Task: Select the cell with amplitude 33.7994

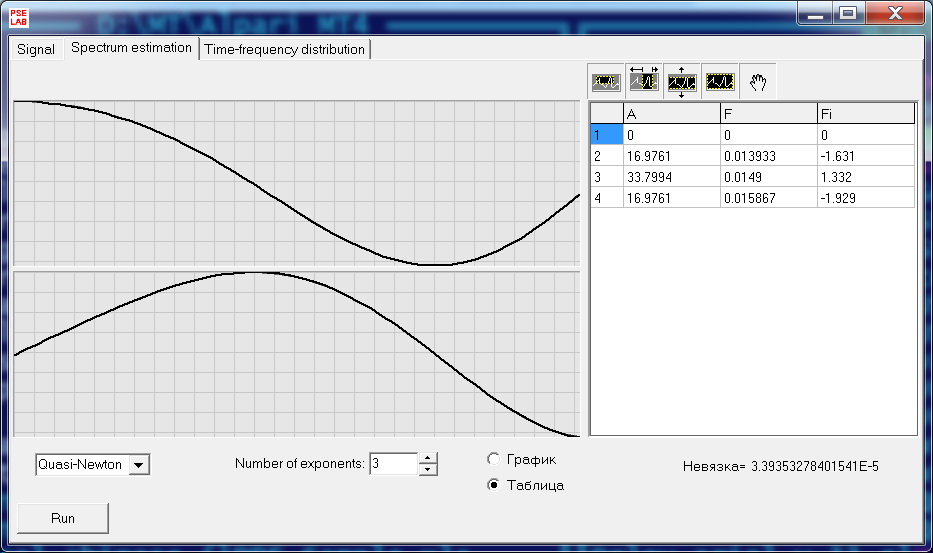Action: click(671, 177)
